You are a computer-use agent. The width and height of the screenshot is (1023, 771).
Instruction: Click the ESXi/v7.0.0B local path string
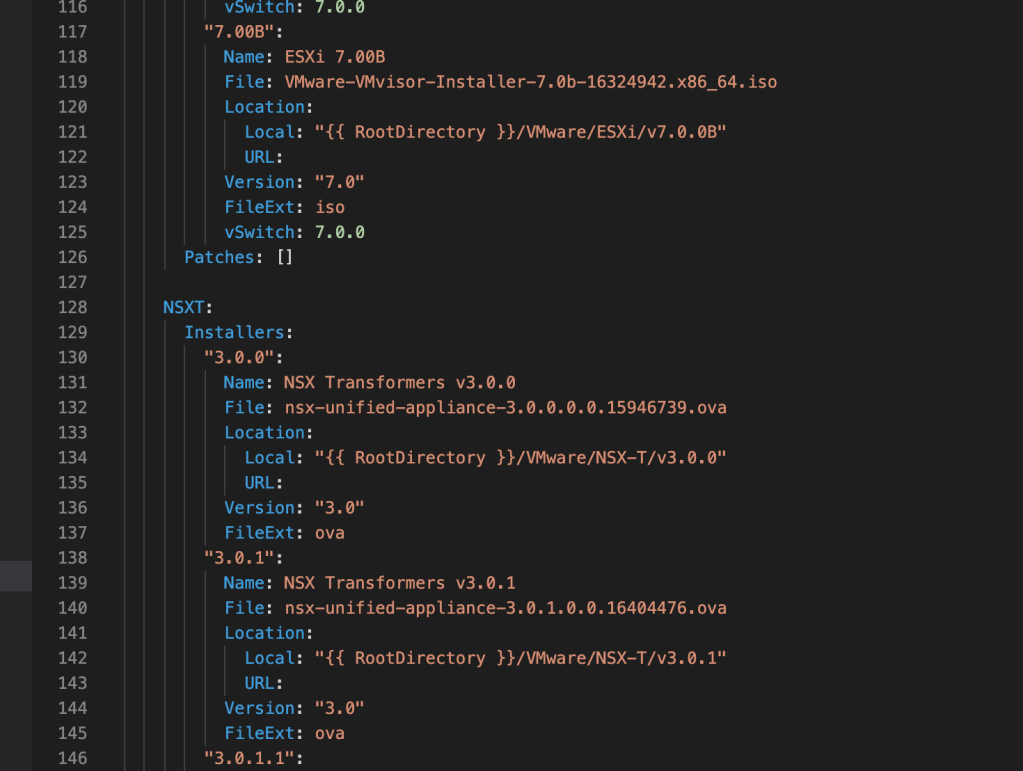518,132
